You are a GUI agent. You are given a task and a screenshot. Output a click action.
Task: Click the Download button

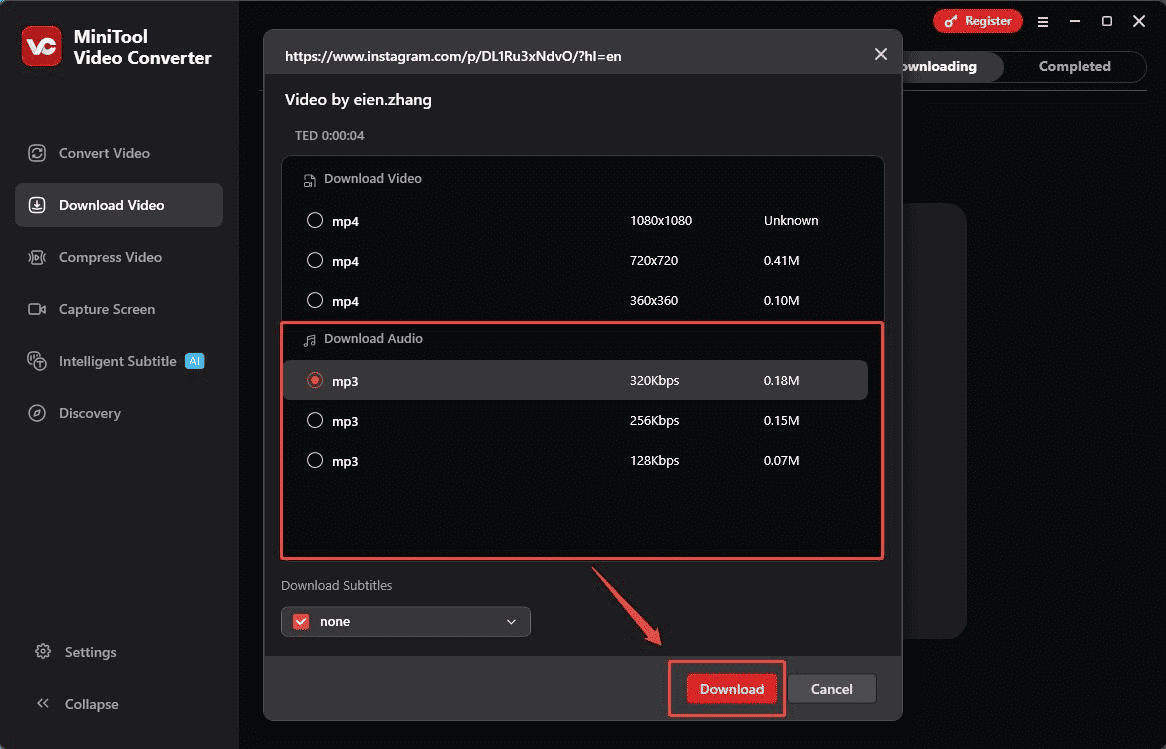pos(731,689)
